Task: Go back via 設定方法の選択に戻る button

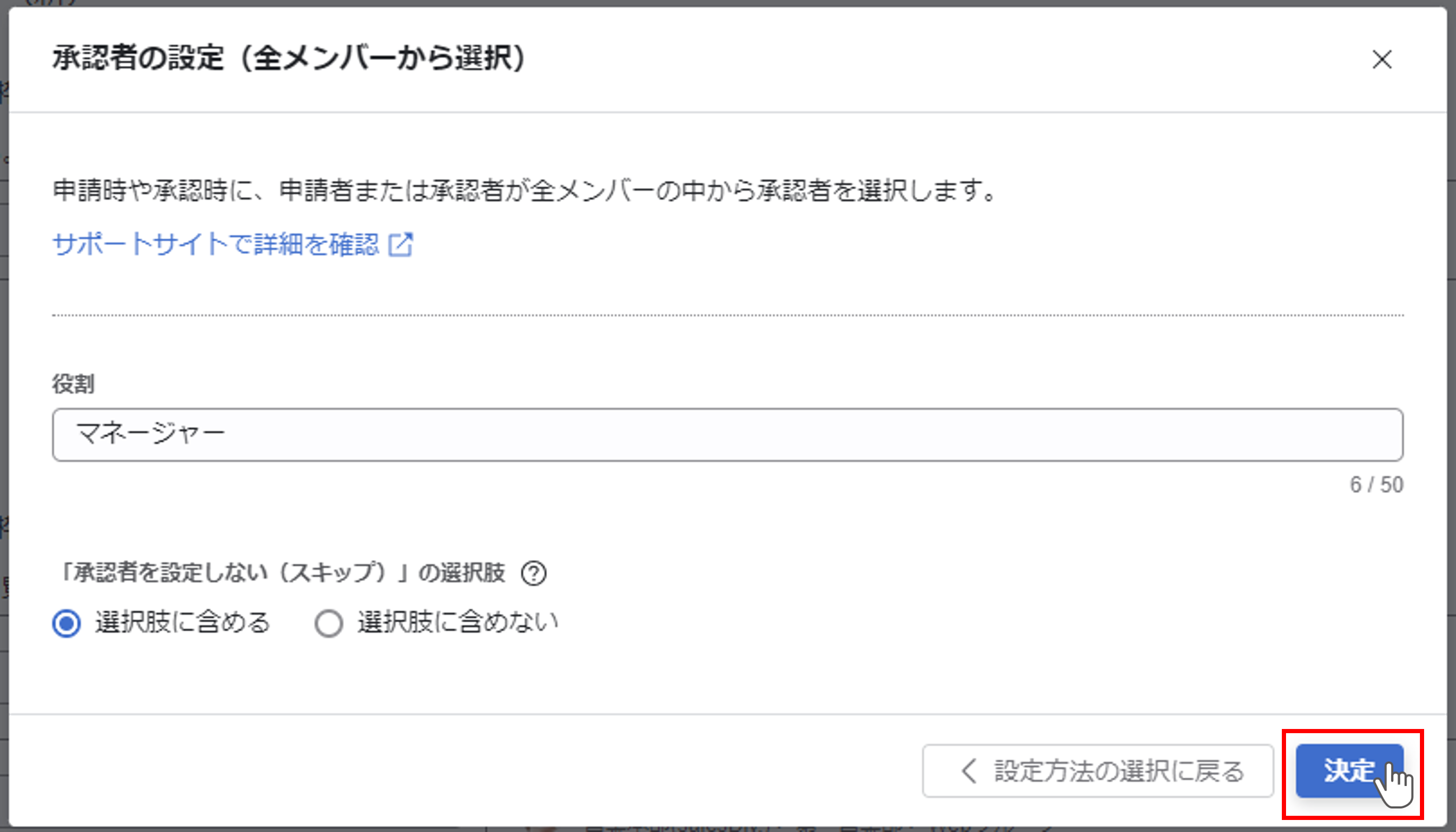Action: click(x=1098, y=771)
